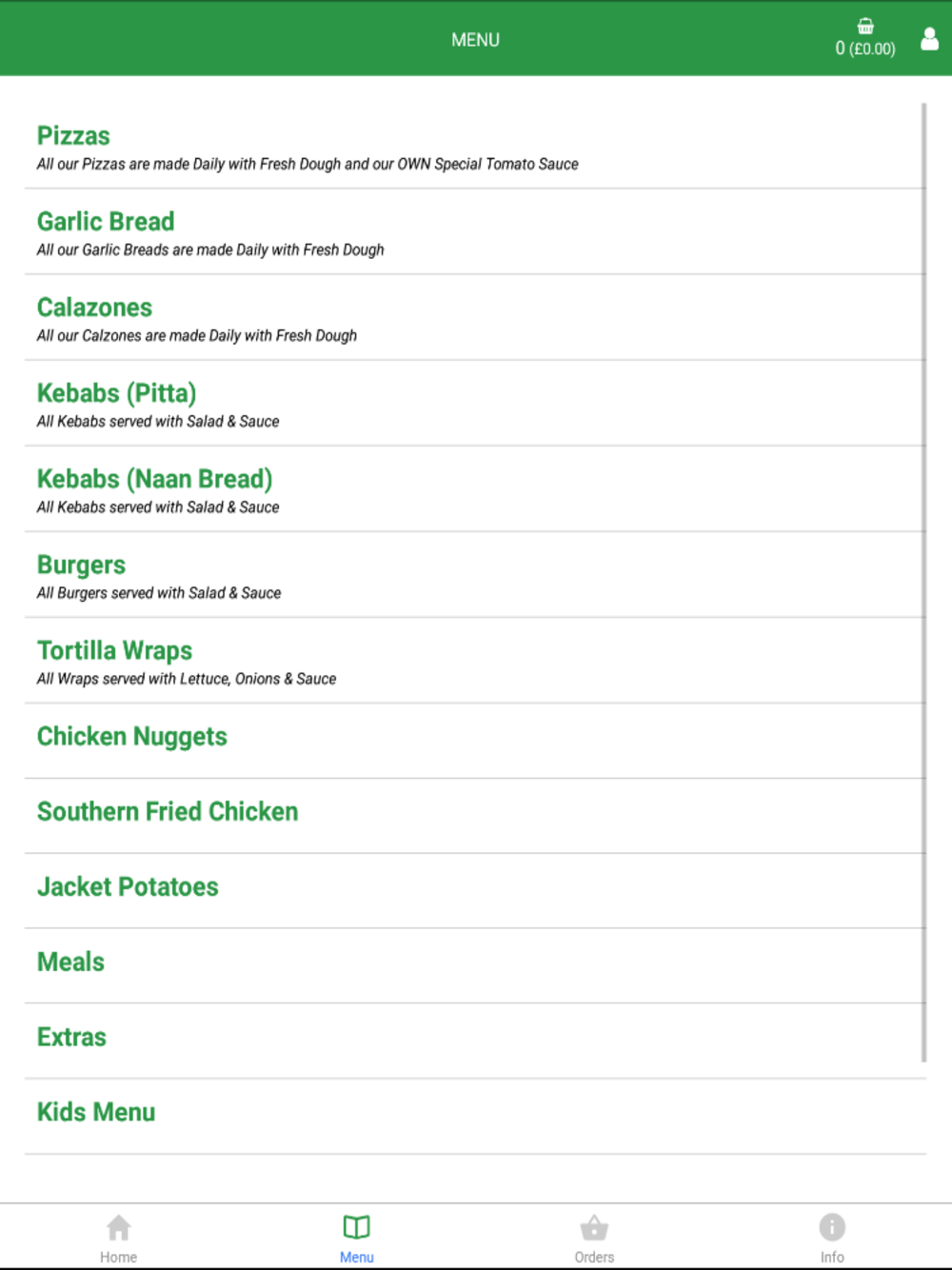952x1270 pixels.
Task: Select the Menu book icon
Action: click(357, 1227)
